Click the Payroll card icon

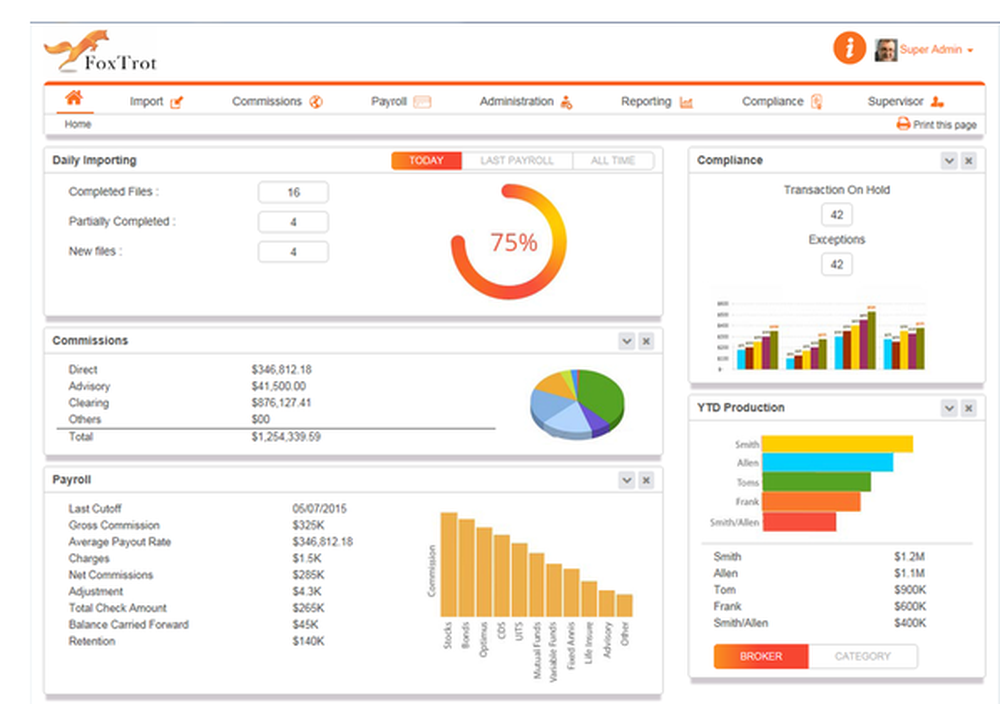tap(422, 102)
